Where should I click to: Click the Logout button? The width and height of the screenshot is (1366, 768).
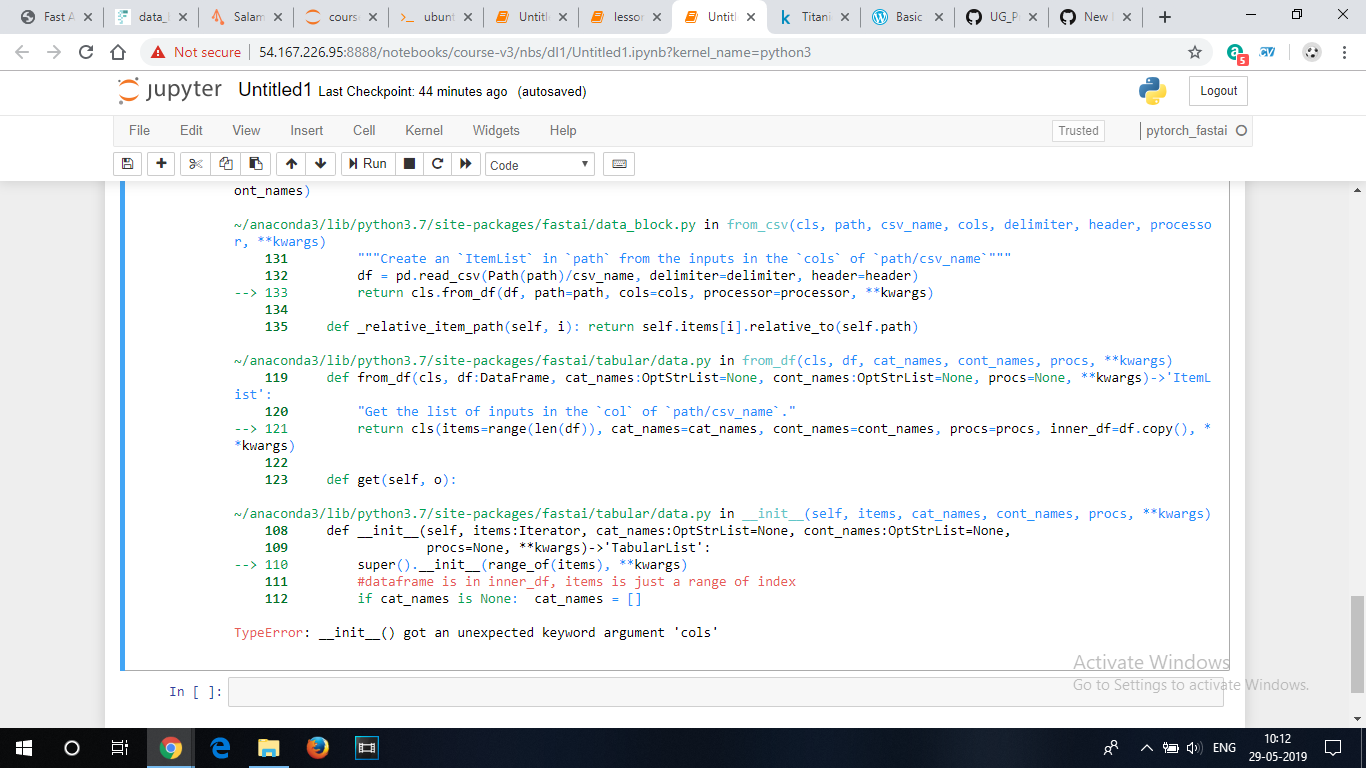tap(1218, 91)
